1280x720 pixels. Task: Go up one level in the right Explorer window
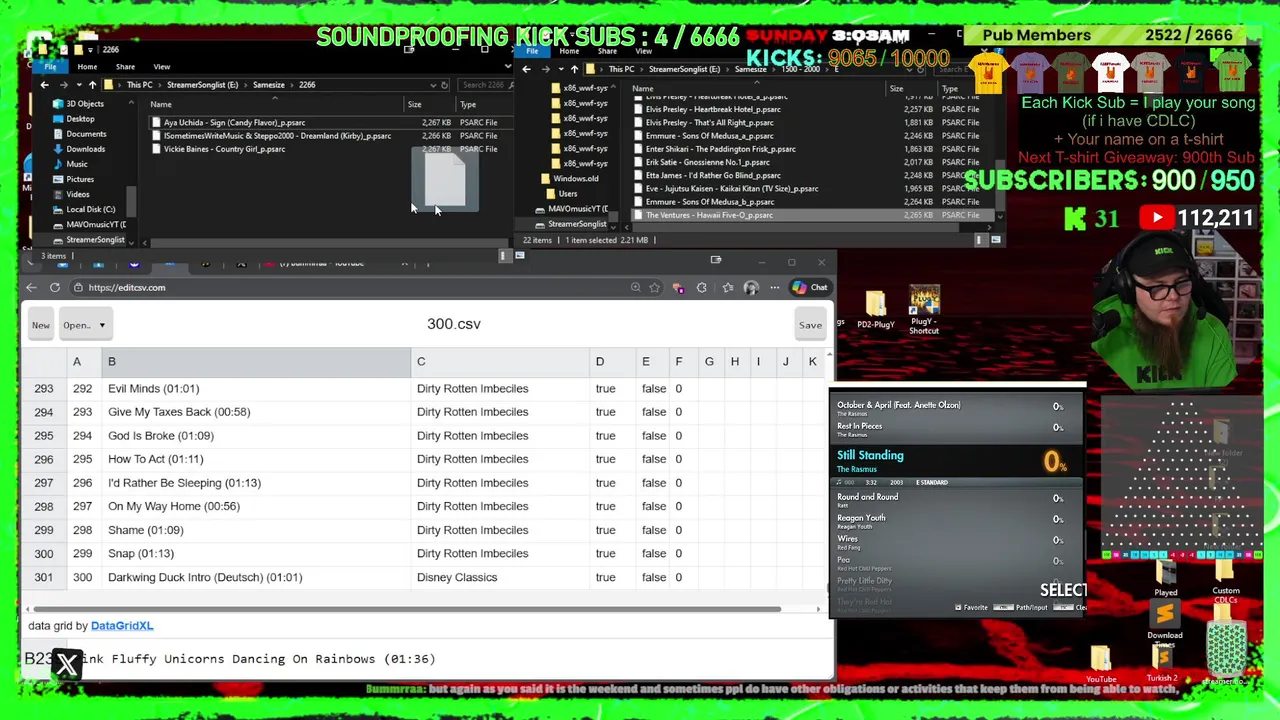574,69
